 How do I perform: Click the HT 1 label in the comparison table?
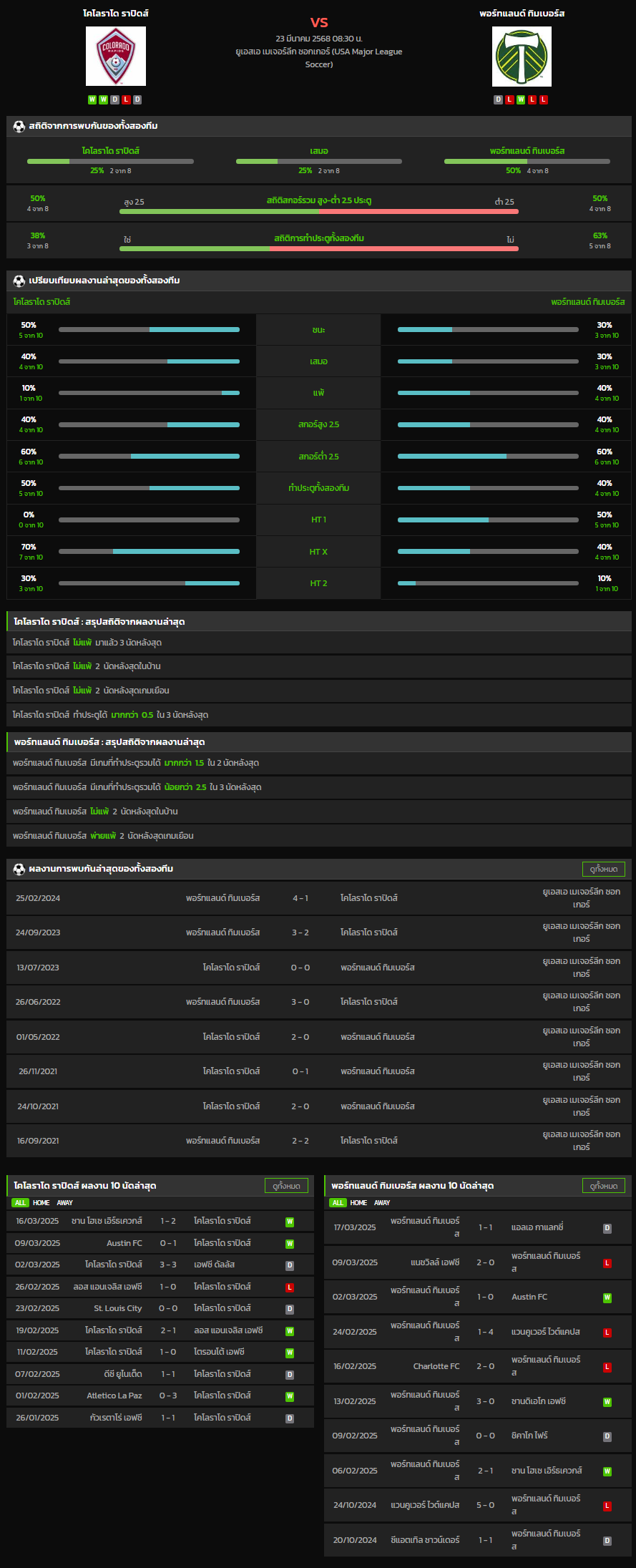pyautogui.click(x=319, y=520)
